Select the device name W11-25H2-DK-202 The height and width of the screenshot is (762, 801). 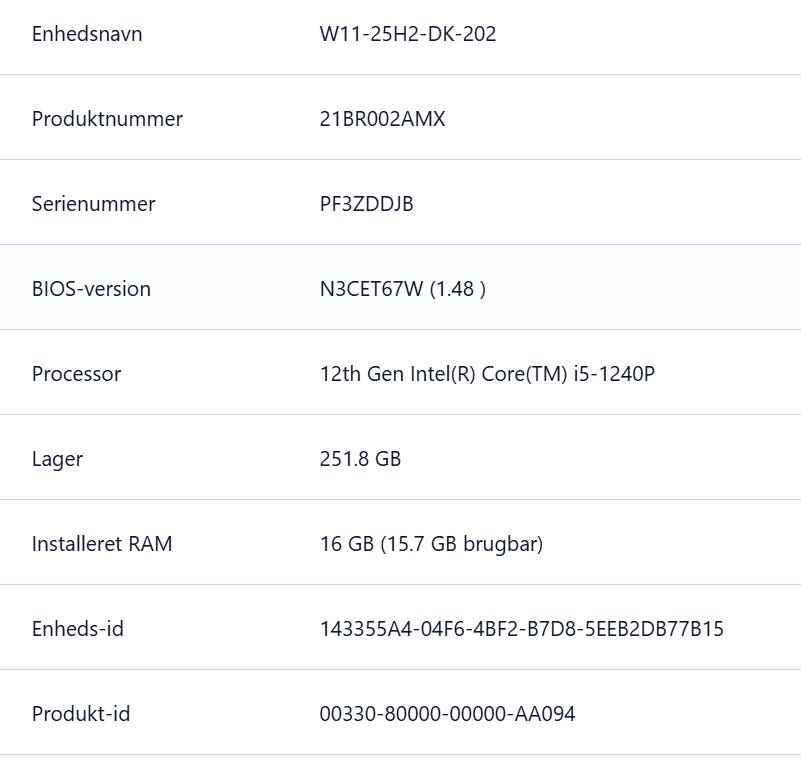pyautogui.click(x=407, y=34)
